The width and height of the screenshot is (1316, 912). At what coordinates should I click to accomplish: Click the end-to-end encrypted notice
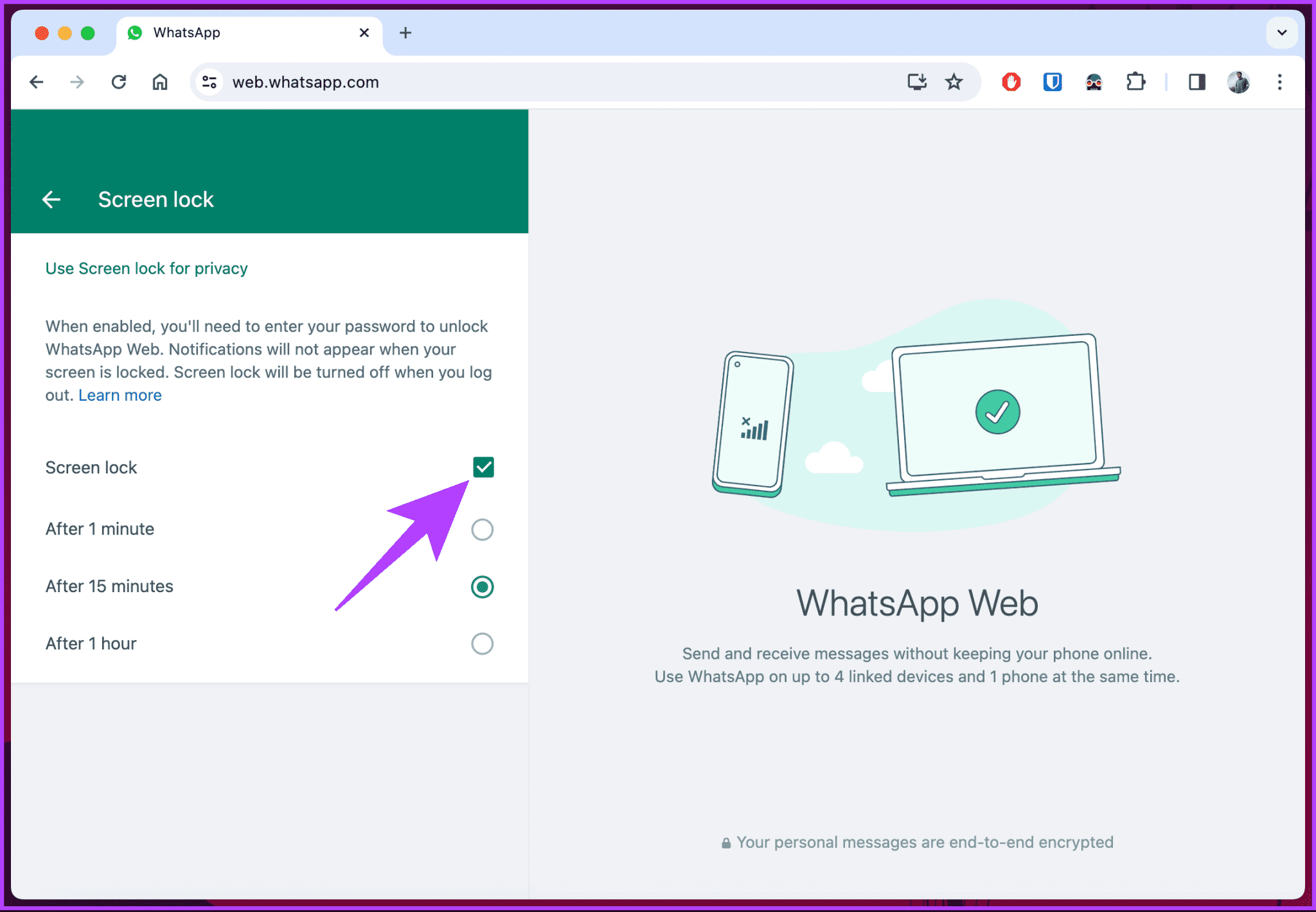[917, 842]
